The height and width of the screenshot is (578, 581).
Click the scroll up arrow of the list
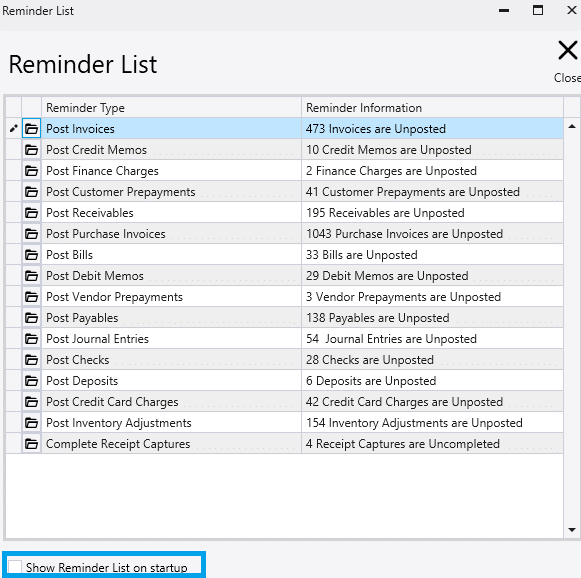coord(572,127)
